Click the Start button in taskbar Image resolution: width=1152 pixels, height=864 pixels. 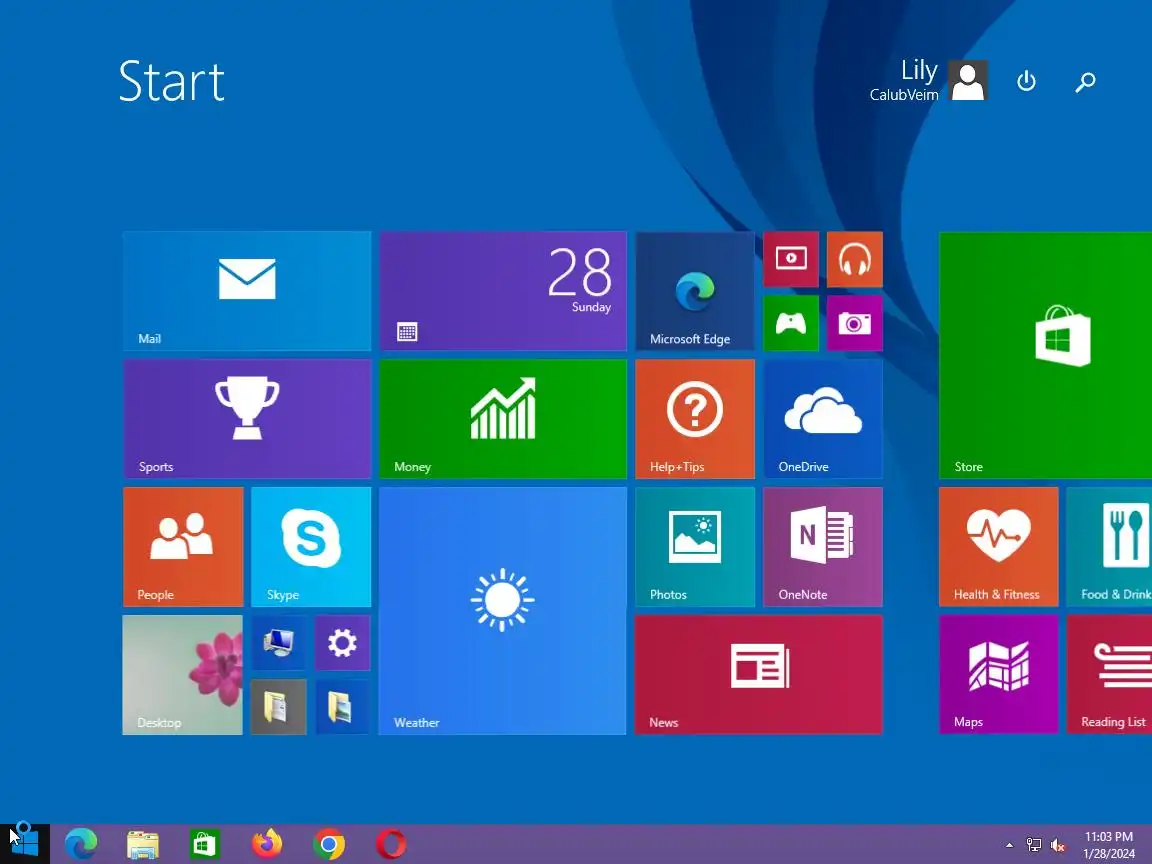tap(24, 843)
